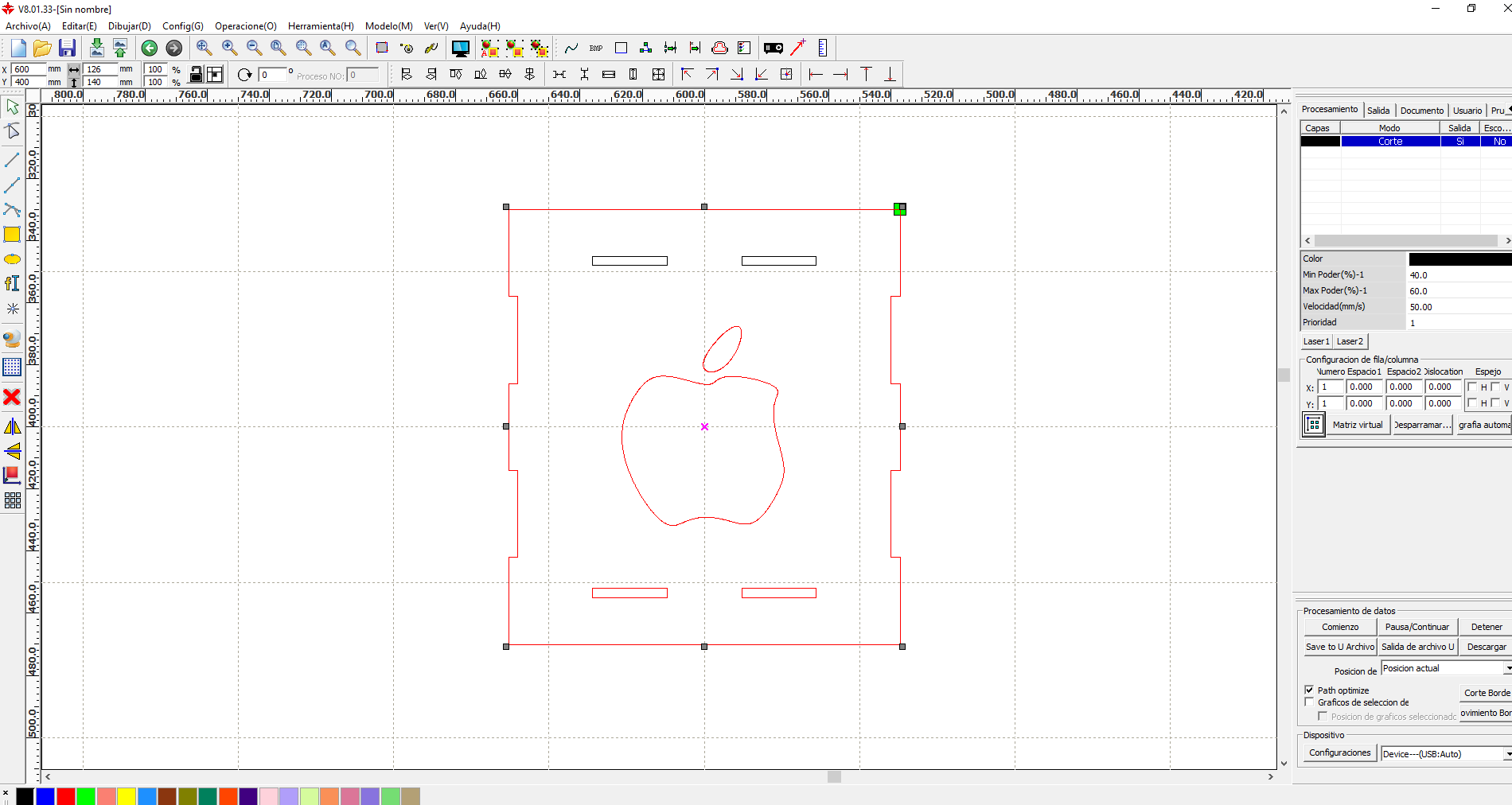Open the Device (USB:Auto) dropdown

coord(1446,754)
